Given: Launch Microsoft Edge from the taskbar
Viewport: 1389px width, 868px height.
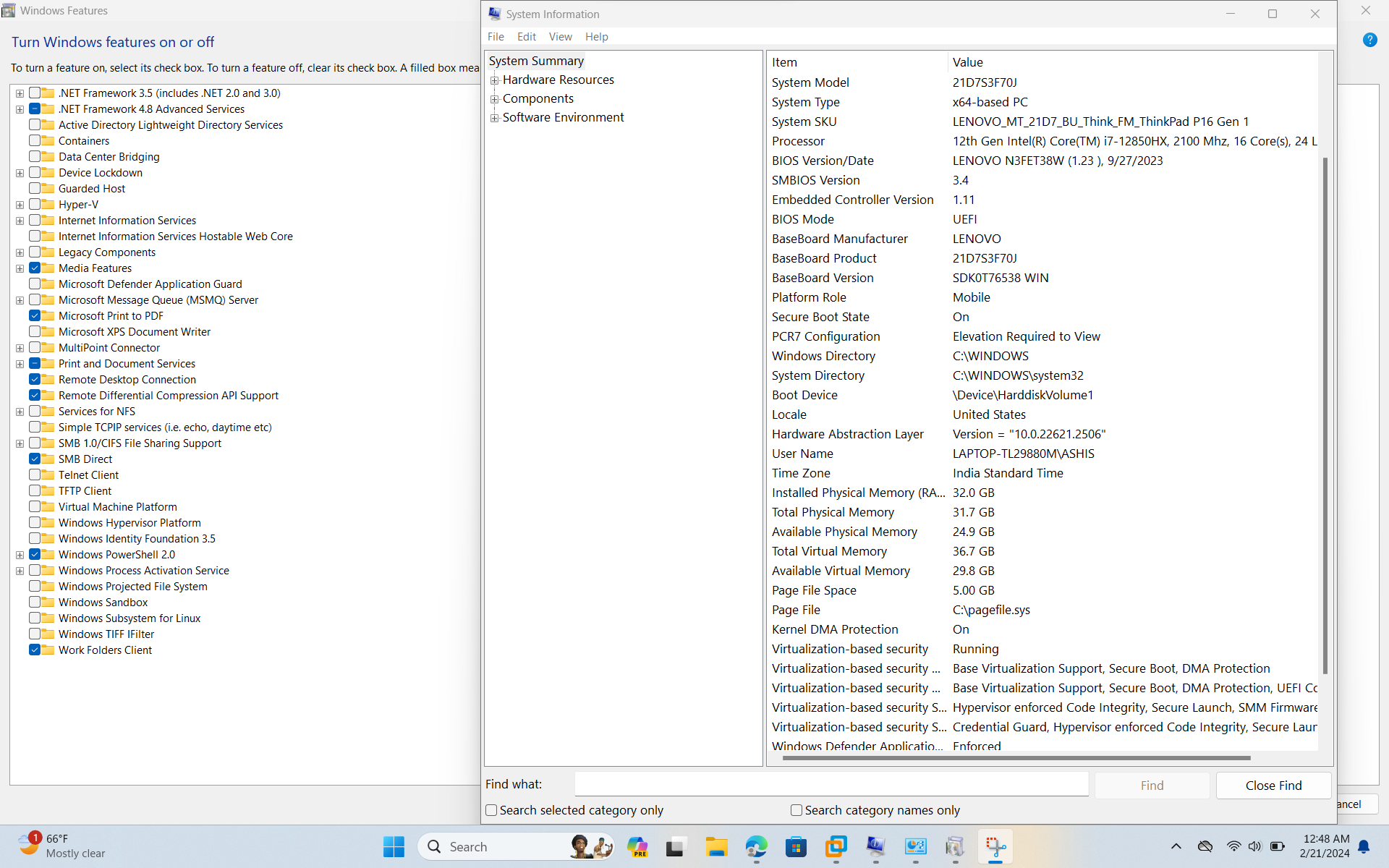Looking at the screenshot, I should pos(757,846).
